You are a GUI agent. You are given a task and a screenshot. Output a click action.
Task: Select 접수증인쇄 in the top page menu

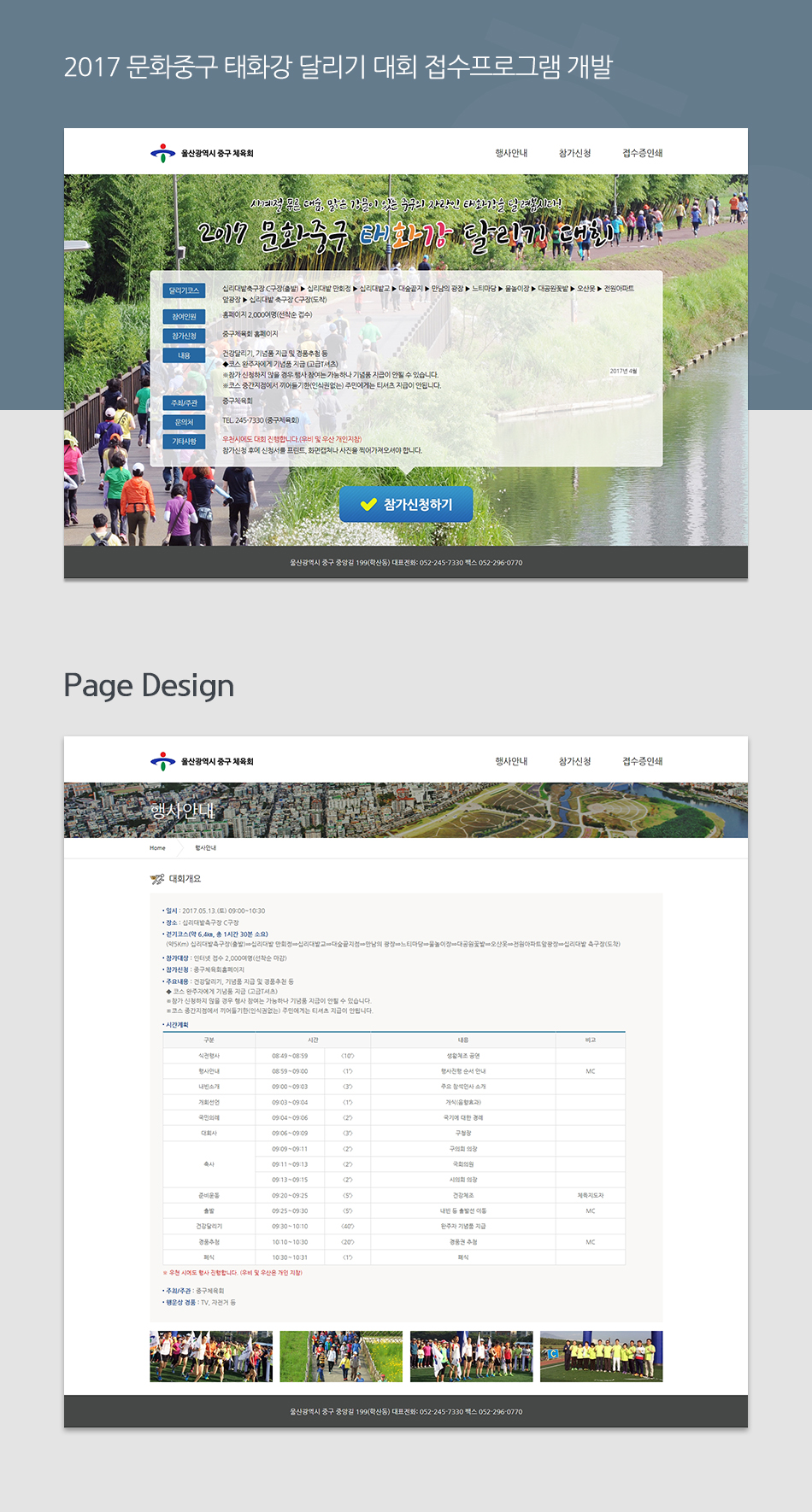[642, 153]
